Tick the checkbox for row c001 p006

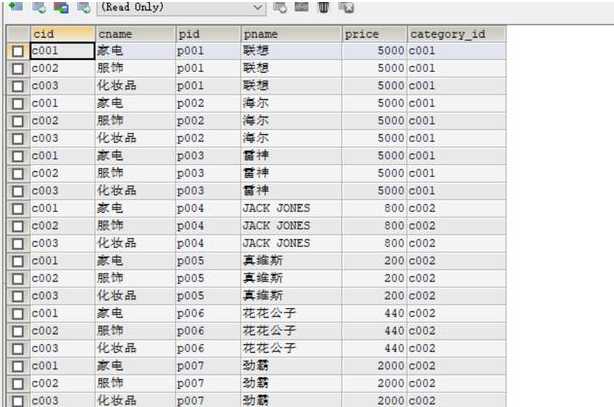tap(18, 314)
